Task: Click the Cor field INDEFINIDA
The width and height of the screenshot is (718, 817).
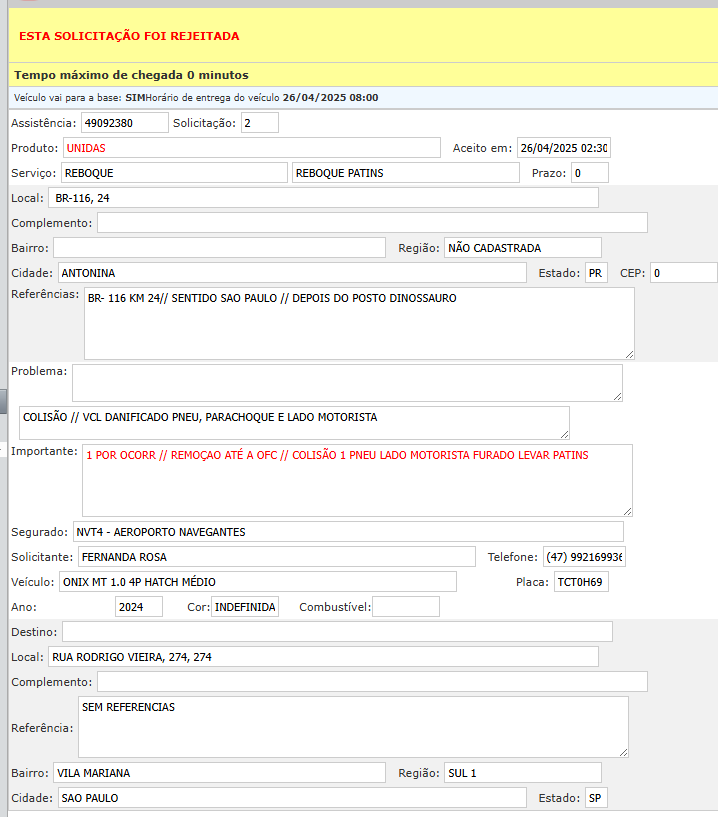Action: point(245,607)
